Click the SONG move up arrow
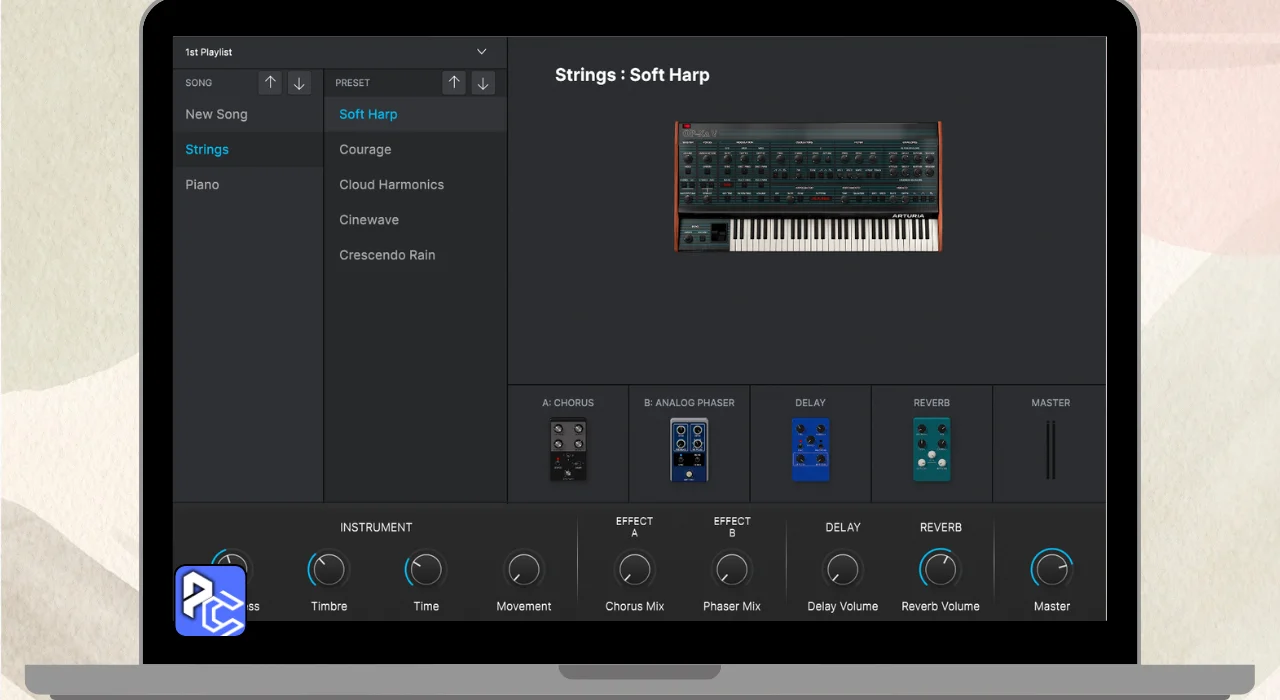This screenshot has width=1280, height=700. tap(270, 83)
